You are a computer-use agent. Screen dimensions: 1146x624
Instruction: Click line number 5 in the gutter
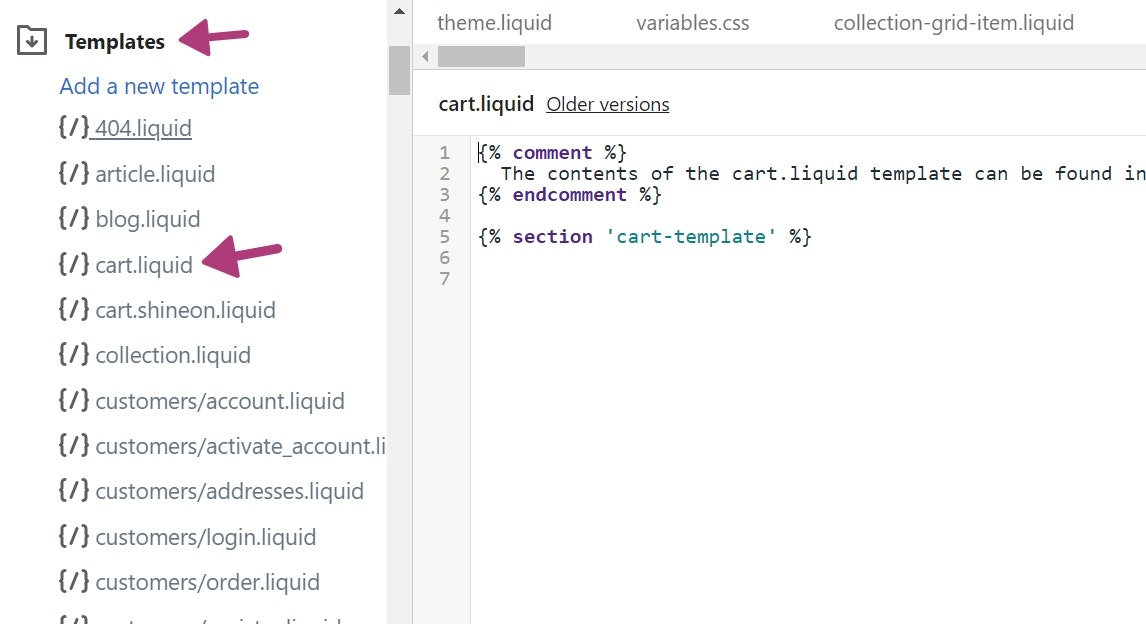coord(444,237)
